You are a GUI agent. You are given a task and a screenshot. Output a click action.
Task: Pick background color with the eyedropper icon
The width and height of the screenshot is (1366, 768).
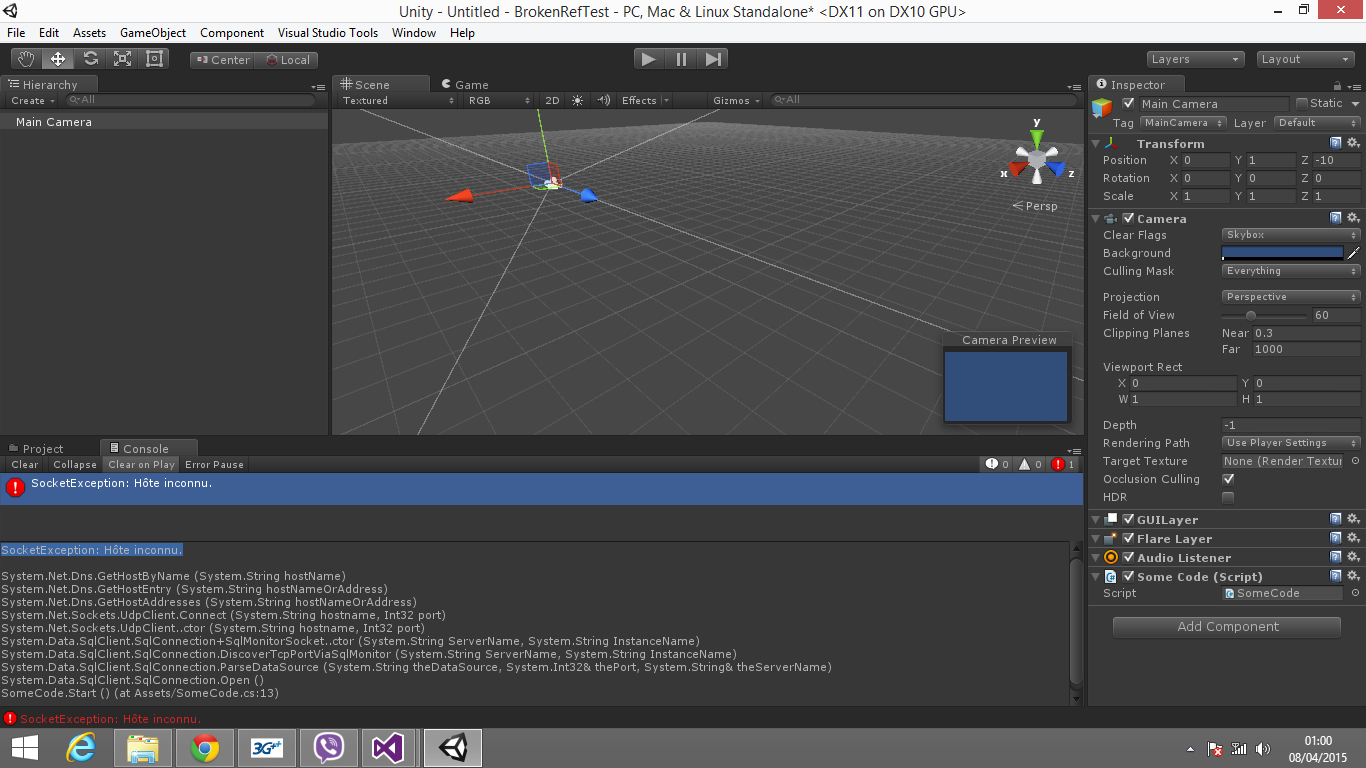(x=1354, y=253)
